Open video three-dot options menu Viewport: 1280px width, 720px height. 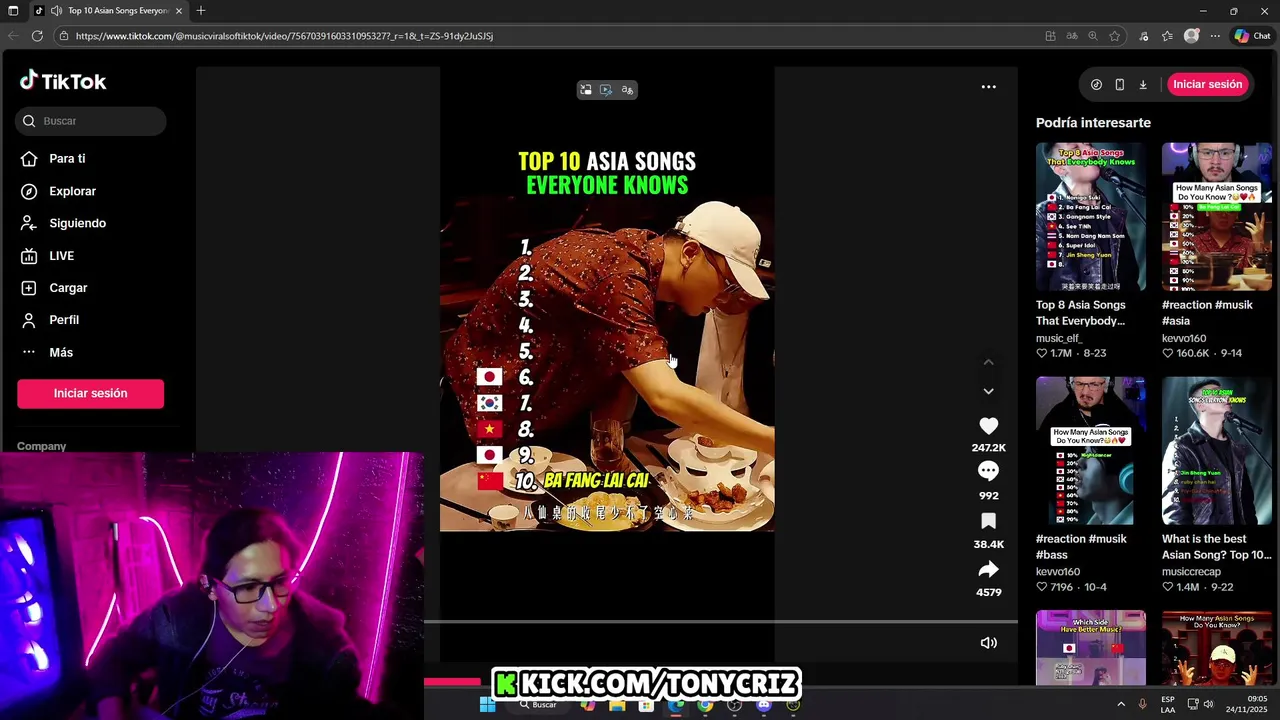click(x=988, y=87)
